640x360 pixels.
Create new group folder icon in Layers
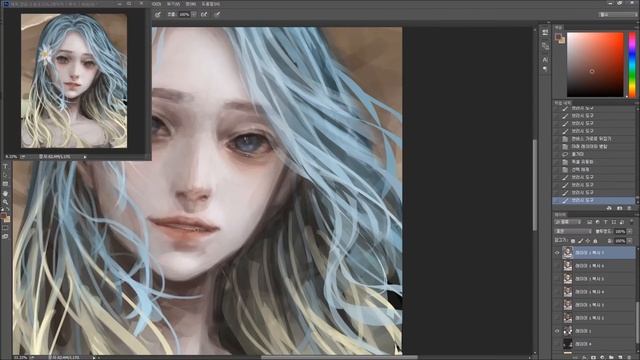coord(611,358)
